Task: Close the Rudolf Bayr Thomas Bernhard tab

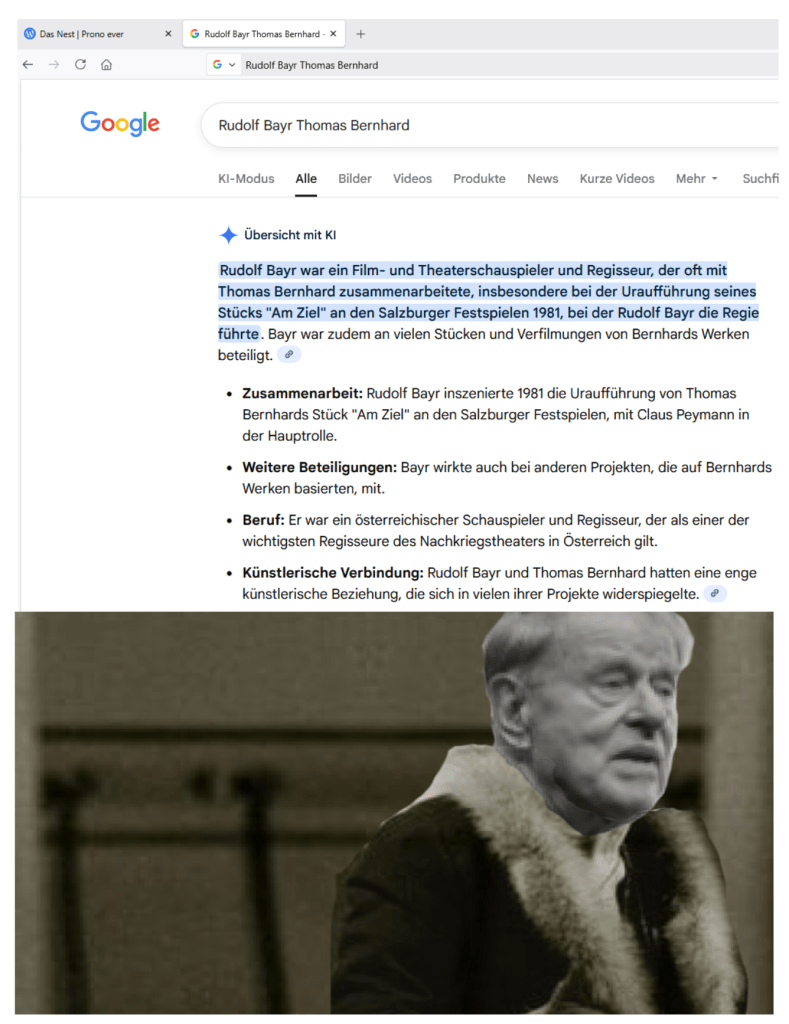Action: point(333,34)
